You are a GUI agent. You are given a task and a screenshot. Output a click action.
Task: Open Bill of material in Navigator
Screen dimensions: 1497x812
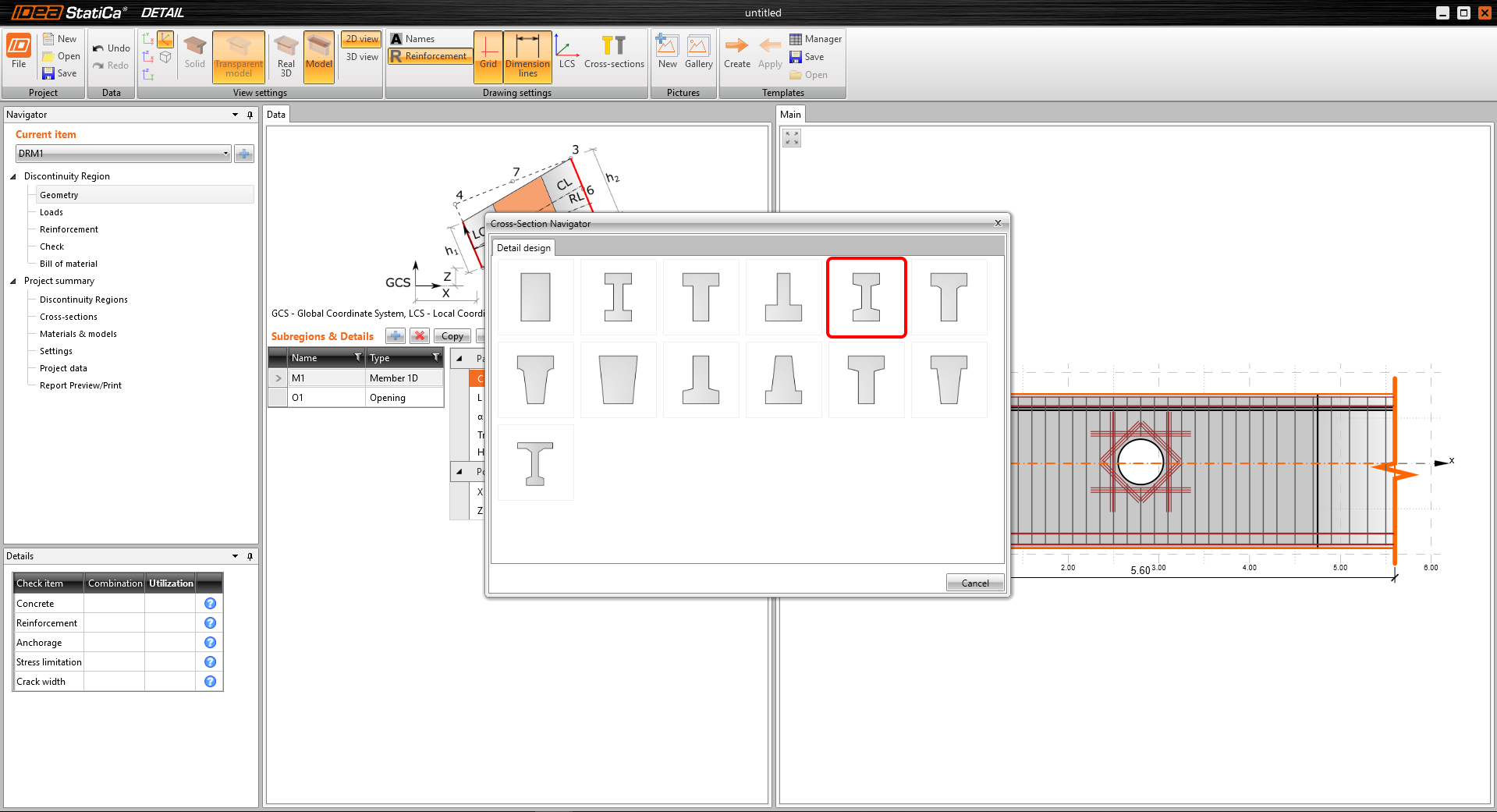[69, 264]
